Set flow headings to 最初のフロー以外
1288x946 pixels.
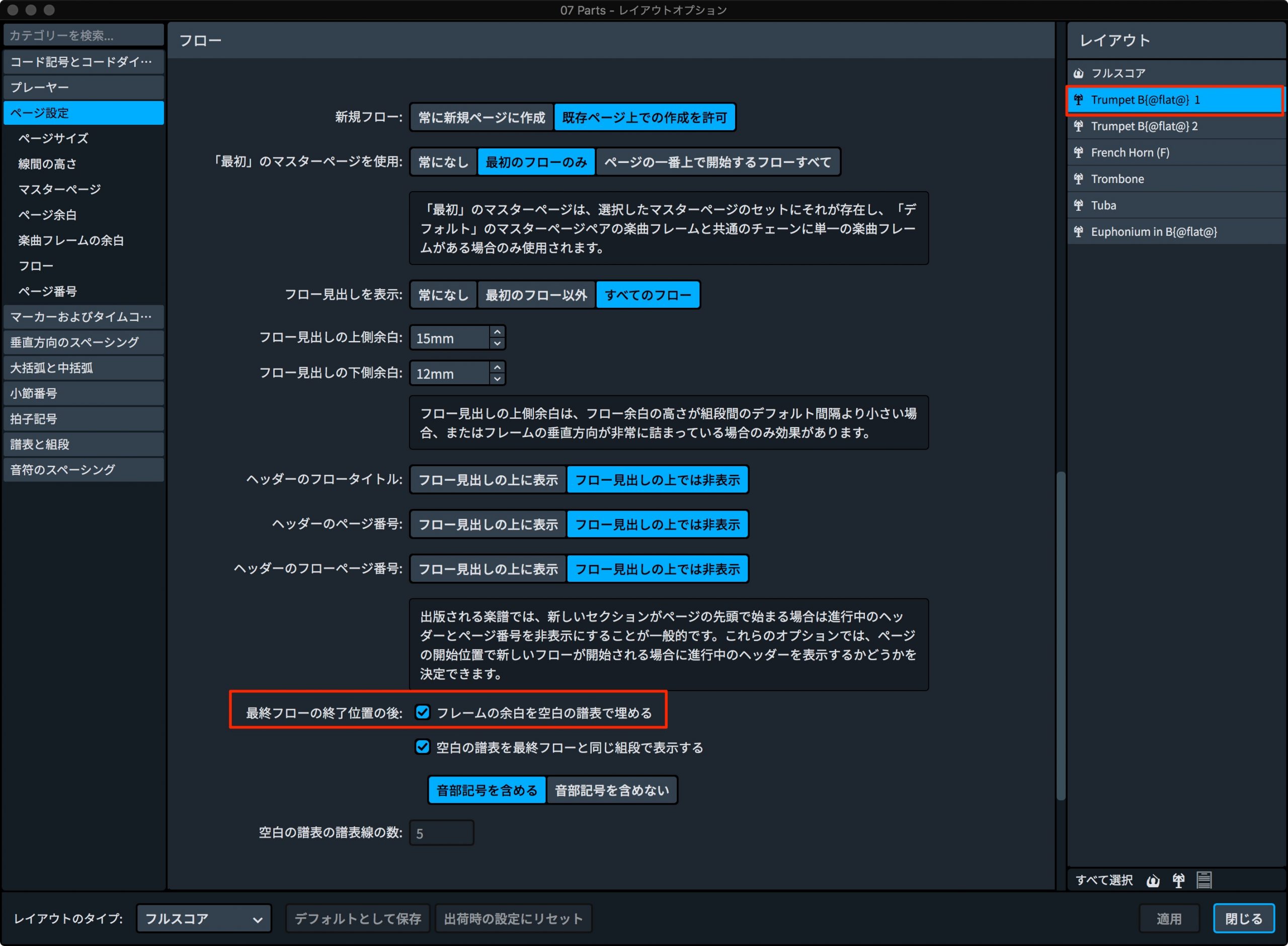click(x=536, y=295)
